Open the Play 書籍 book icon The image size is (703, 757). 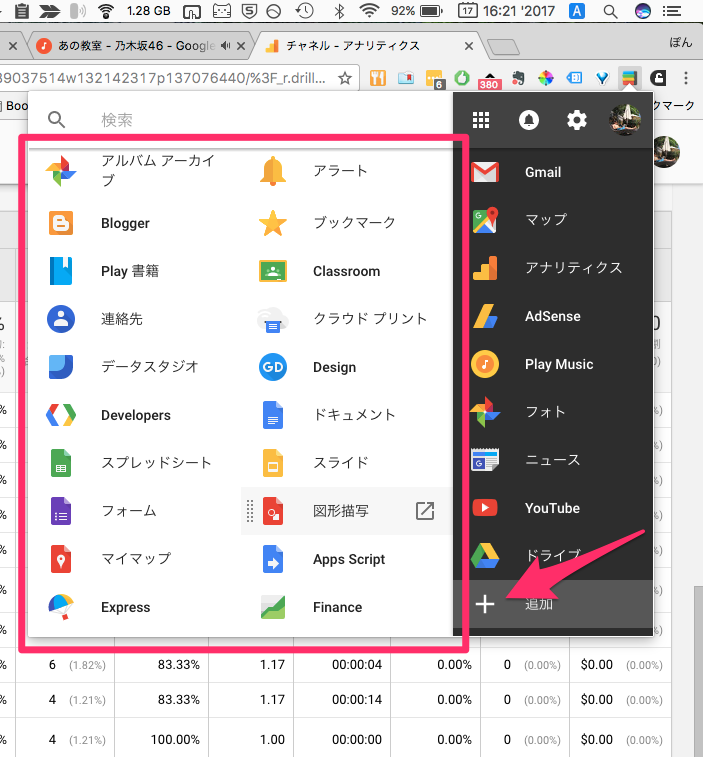(61, 271)
